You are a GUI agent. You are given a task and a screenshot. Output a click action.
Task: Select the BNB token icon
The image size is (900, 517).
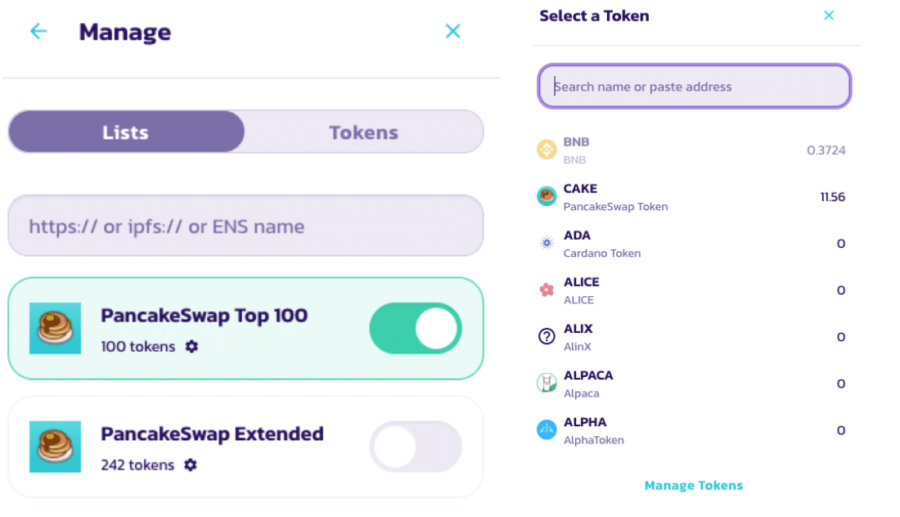click(x=546, y=150)
